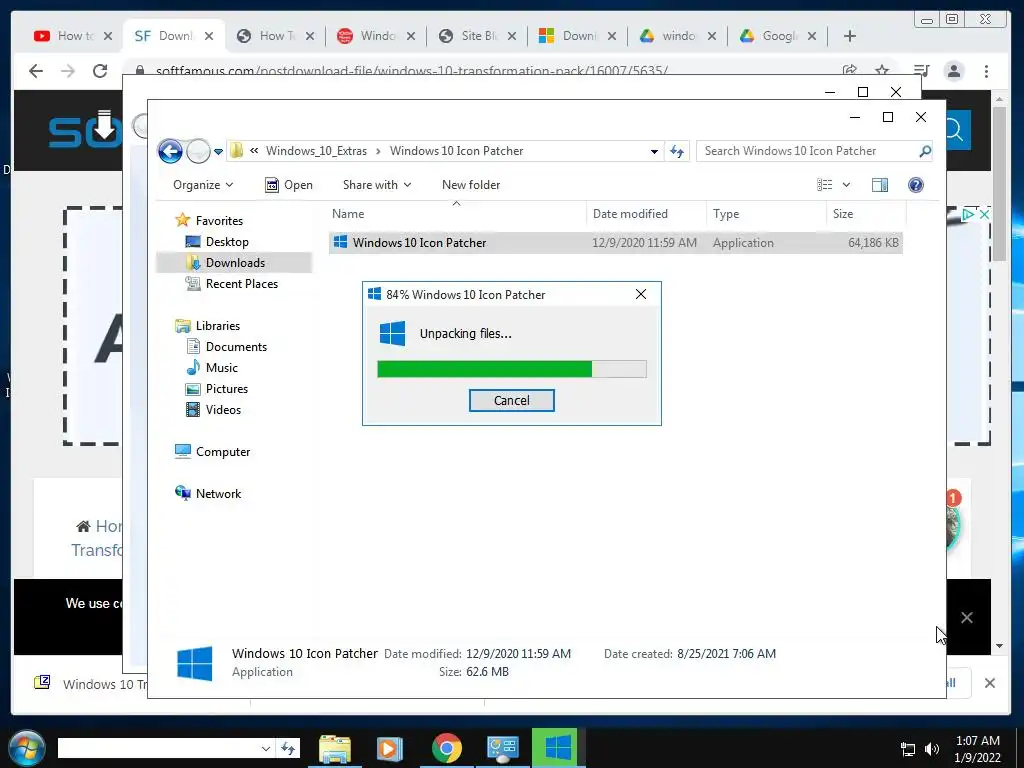1024x768 pixels.
Task: Open the Windows Start orb
Action: tap(27, 748)
